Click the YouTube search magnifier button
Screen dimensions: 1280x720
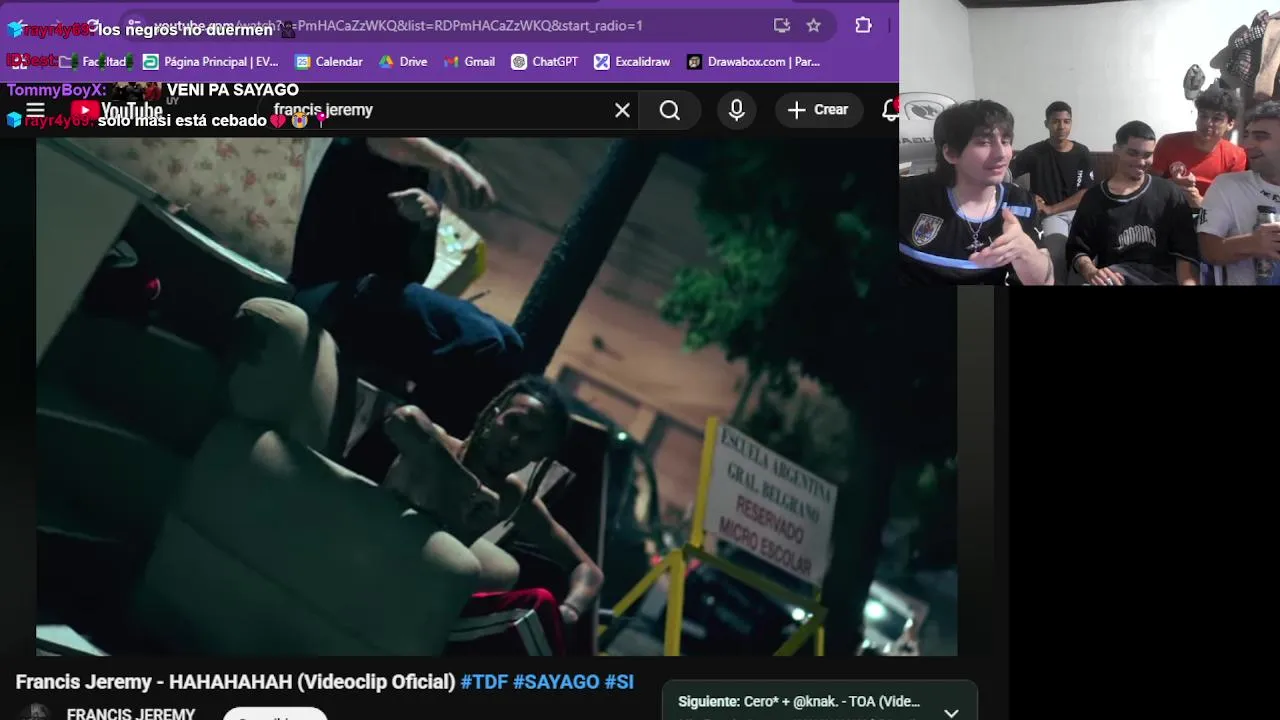pyautogui.click(x=670, y=110)
